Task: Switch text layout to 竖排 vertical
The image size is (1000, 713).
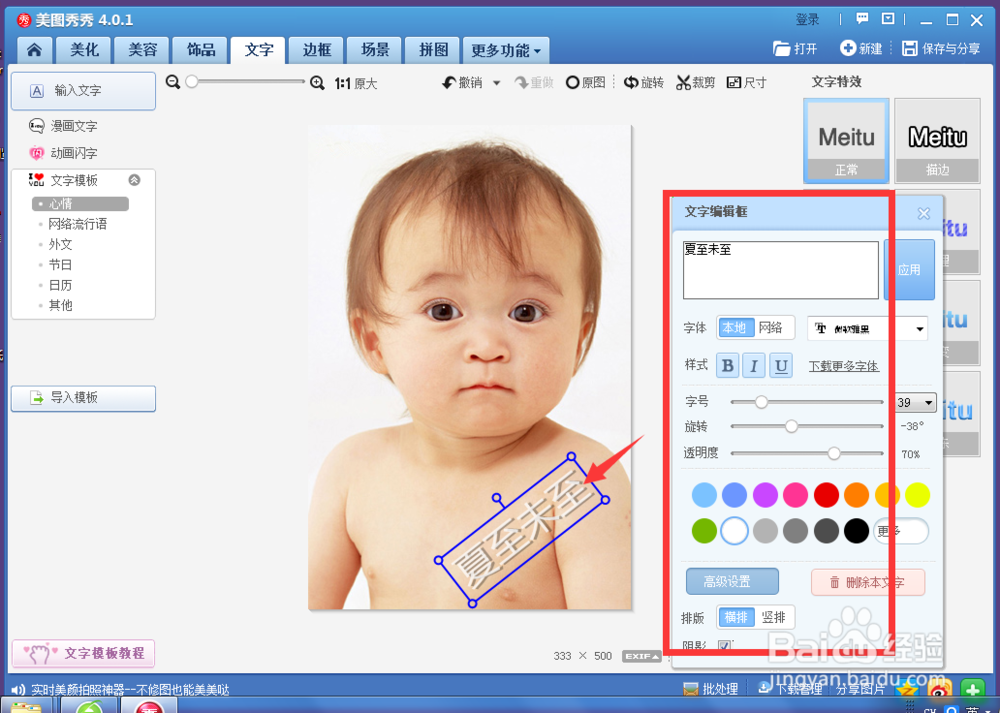Action: (774, 617)
